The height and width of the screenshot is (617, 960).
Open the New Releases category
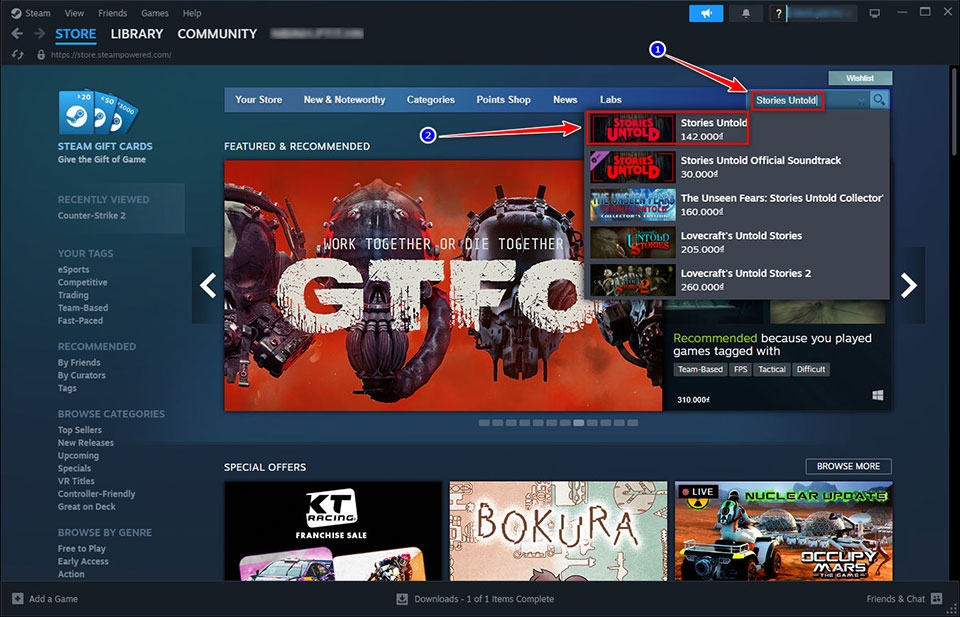[x=86, y=443]
